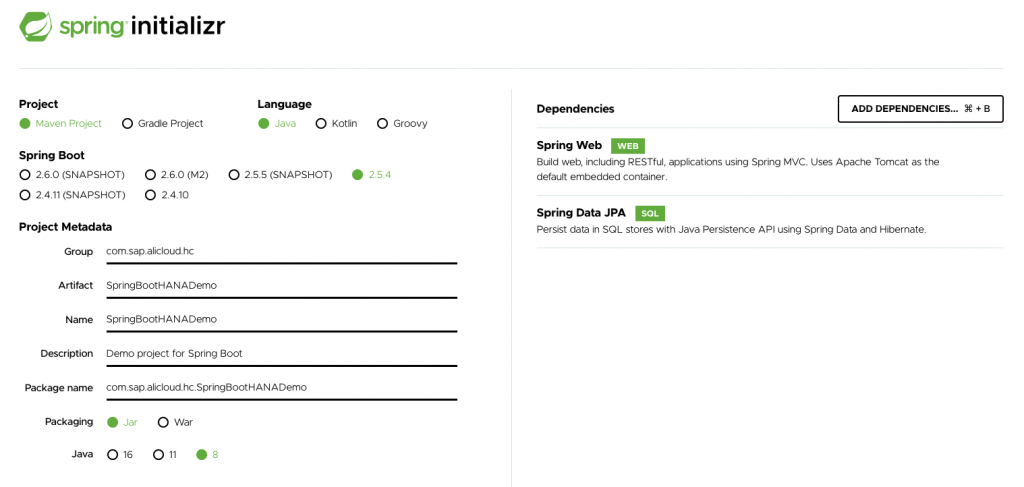Choose Groovy as the language
The image size is (1024, 487).
[x=402, y=123]
